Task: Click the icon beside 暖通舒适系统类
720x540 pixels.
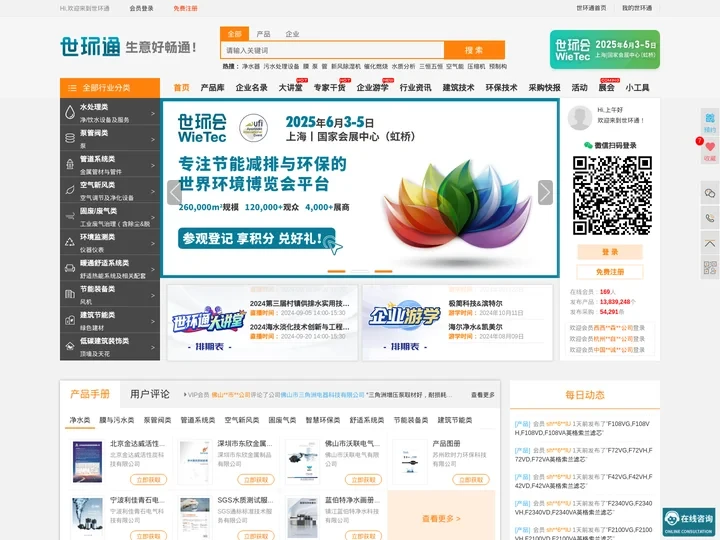Action: [x=70, y=268]
